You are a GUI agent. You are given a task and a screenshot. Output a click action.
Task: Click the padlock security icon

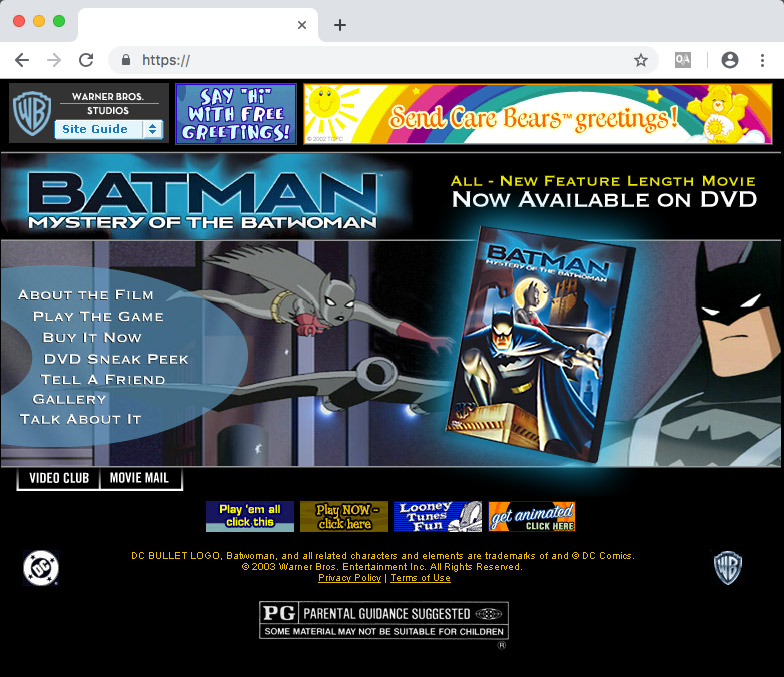click(x=126, y=60)
